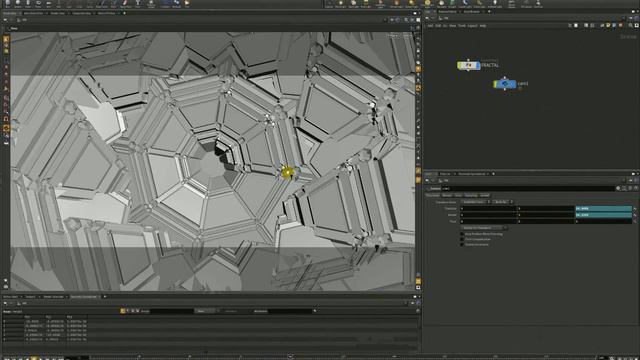Toggle the Enable Constraints checkbox
This screenshot has width=640, height=360.
click(462, 244)
